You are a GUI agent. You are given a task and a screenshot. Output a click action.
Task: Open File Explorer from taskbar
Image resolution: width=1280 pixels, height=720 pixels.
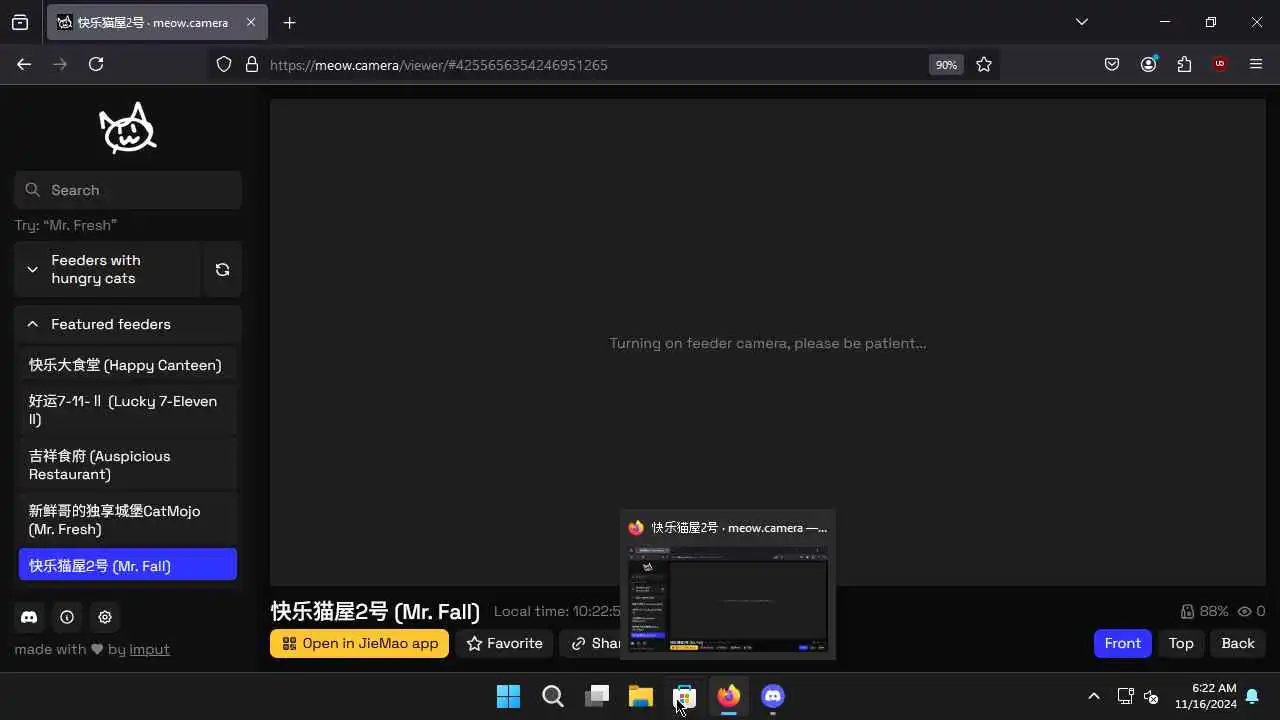pyautogui.click(x=640, y=696)
